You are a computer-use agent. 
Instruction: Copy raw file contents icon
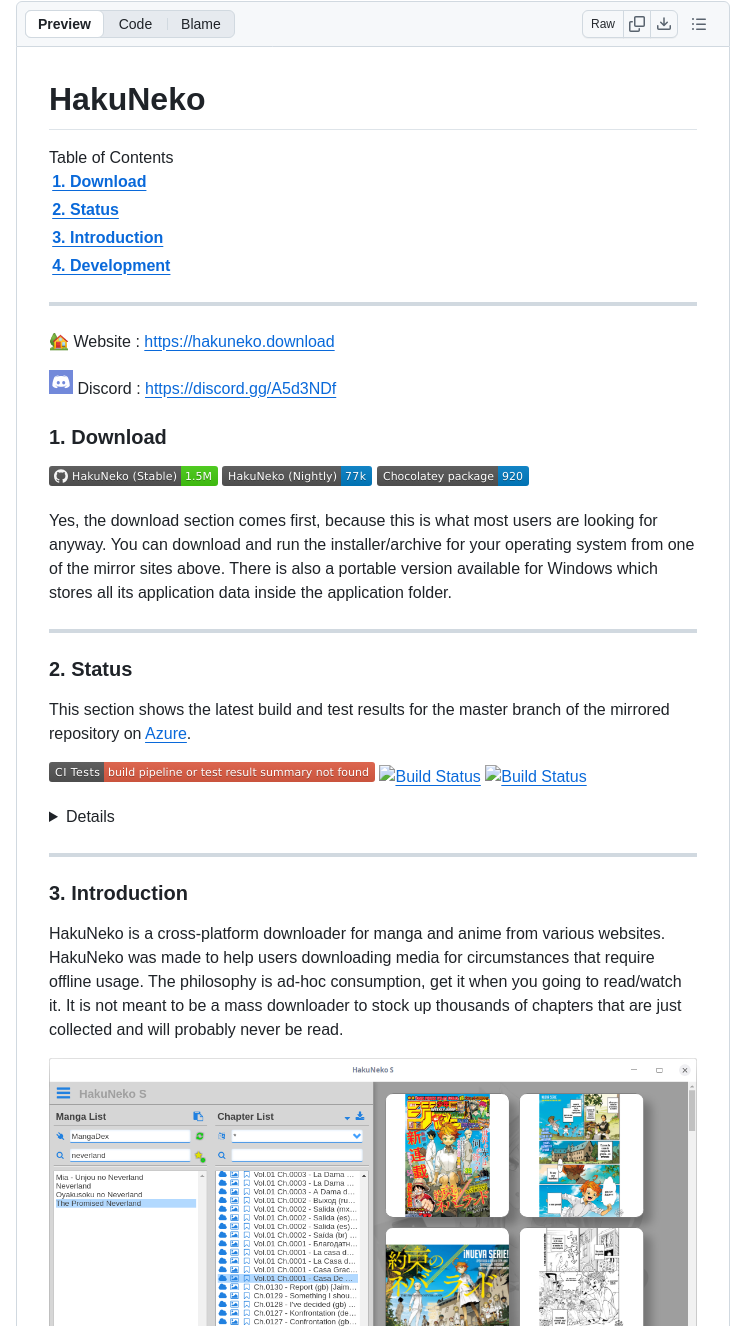[x=637, y=24]
